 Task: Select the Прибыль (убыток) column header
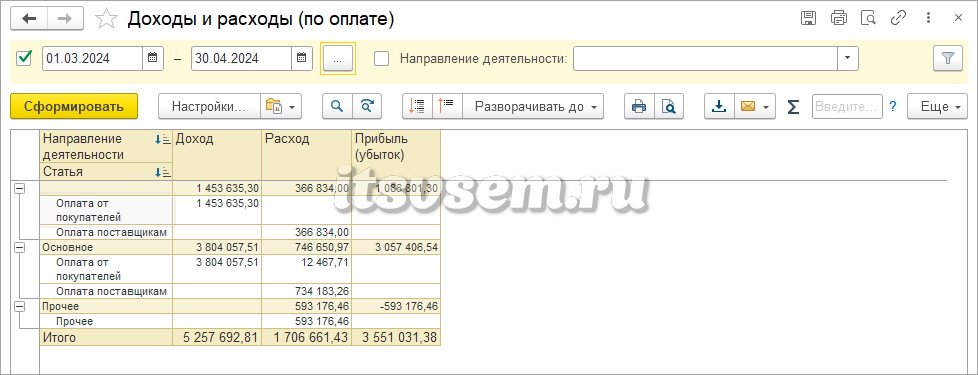coord(396,155)
